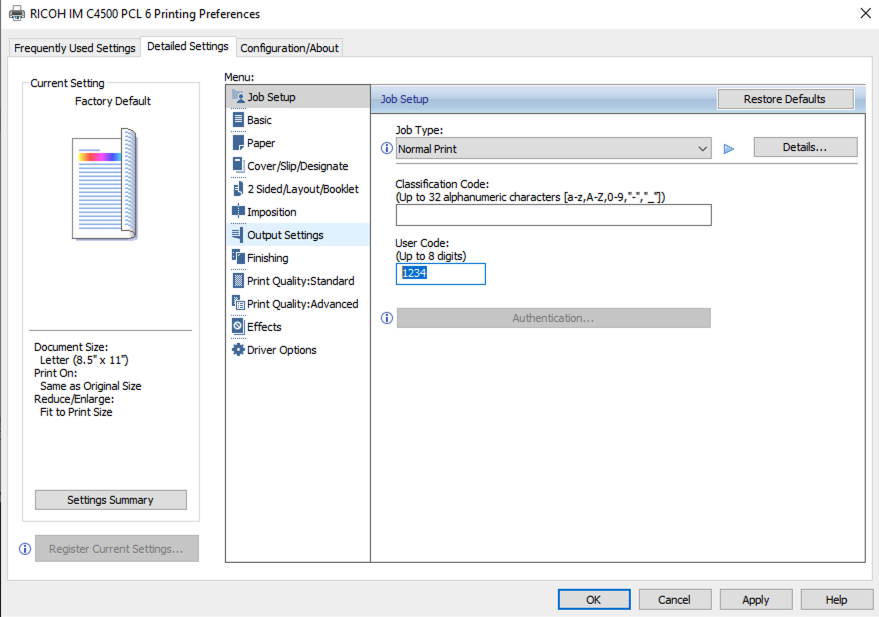
Task: Click the Restore Defaults button
Action: 785,99
